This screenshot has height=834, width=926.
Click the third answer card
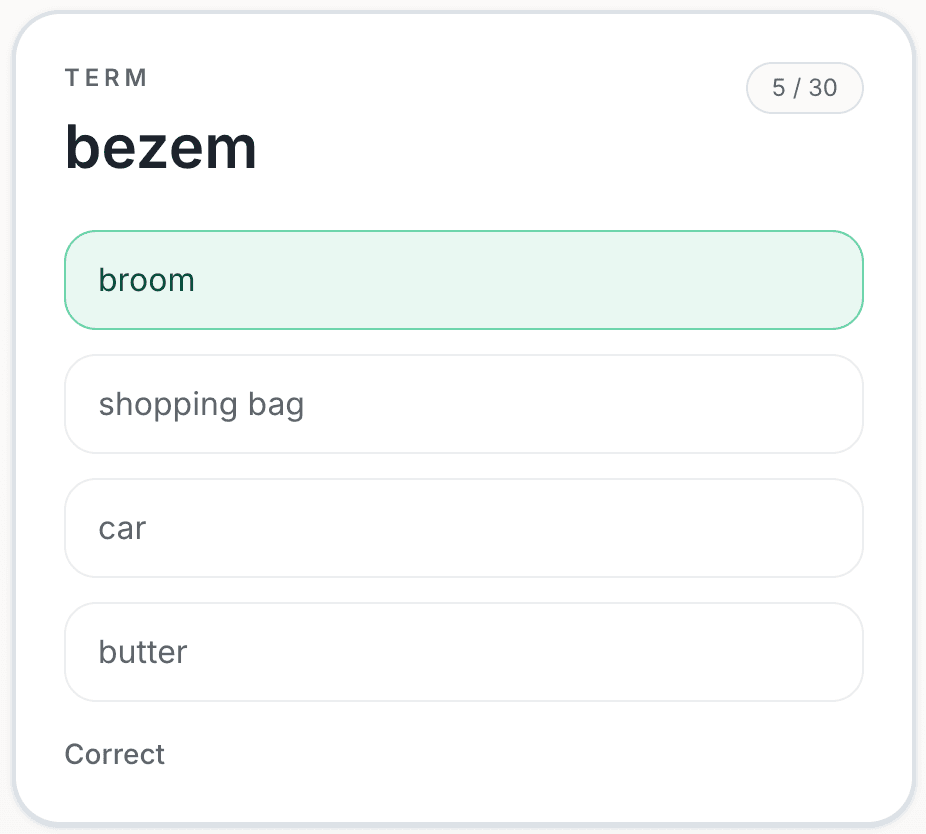(x=463, y=528)
